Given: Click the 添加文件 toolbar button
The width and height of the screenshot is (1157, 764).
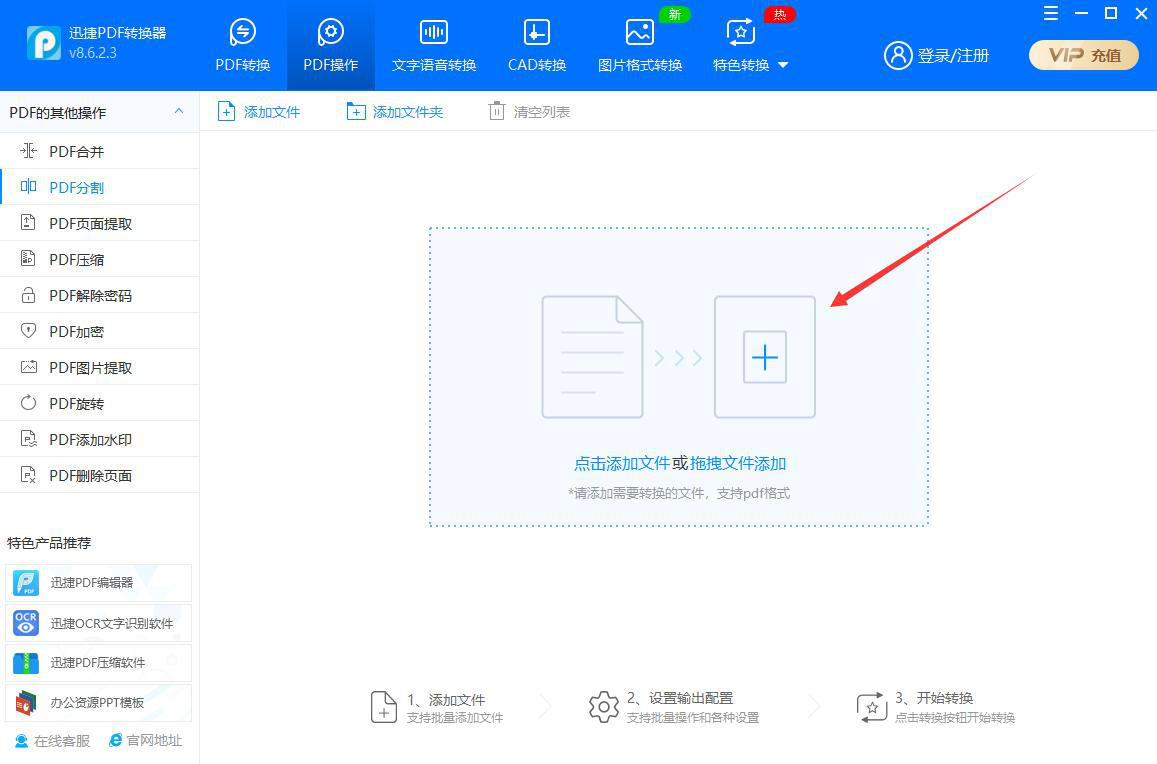Looking at the screenshot, I should click(259, 111).
